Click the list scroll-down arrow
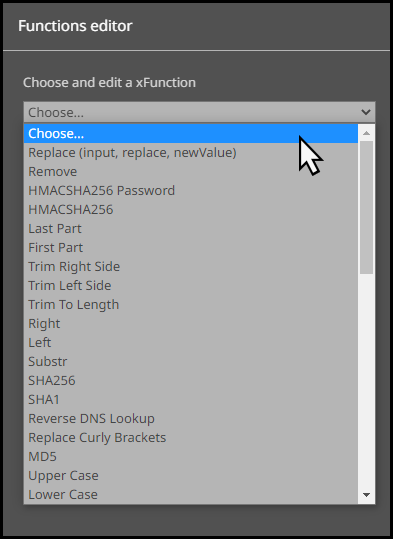Screen dimensions: 393x539 [367, 495]
